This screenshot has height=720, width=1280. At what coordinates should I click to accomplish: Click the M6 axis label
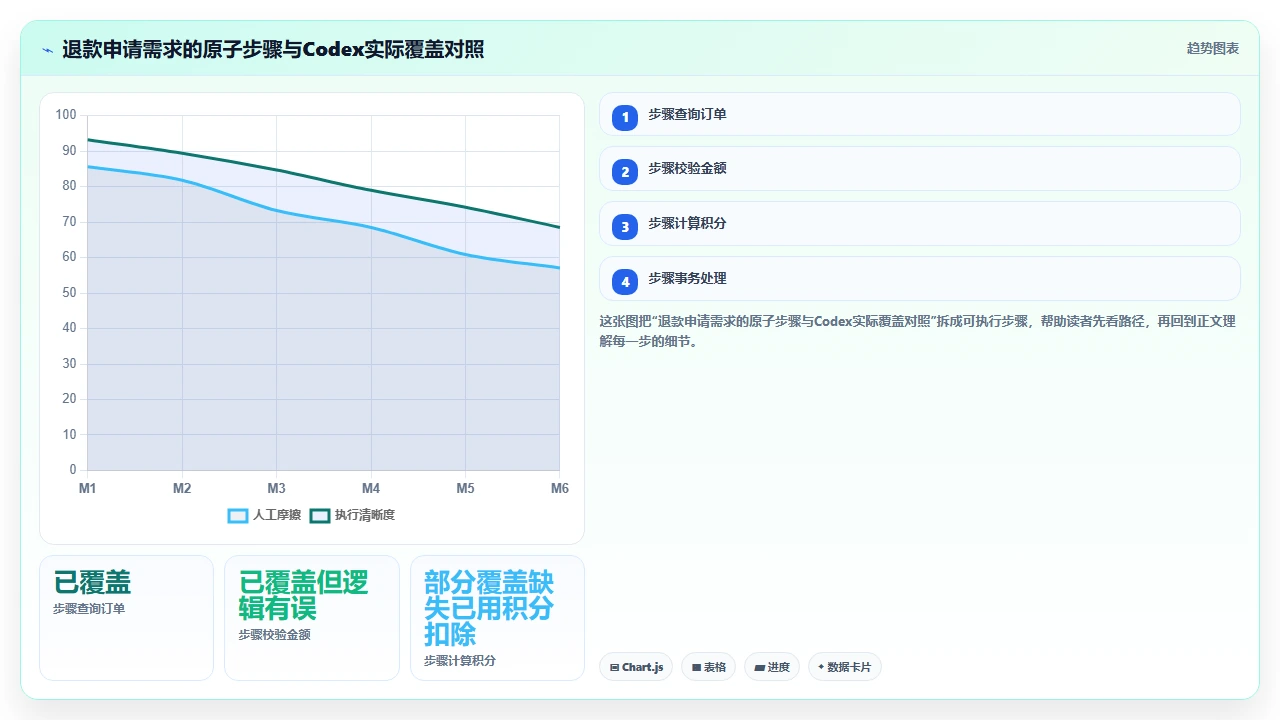pos(560,488)
